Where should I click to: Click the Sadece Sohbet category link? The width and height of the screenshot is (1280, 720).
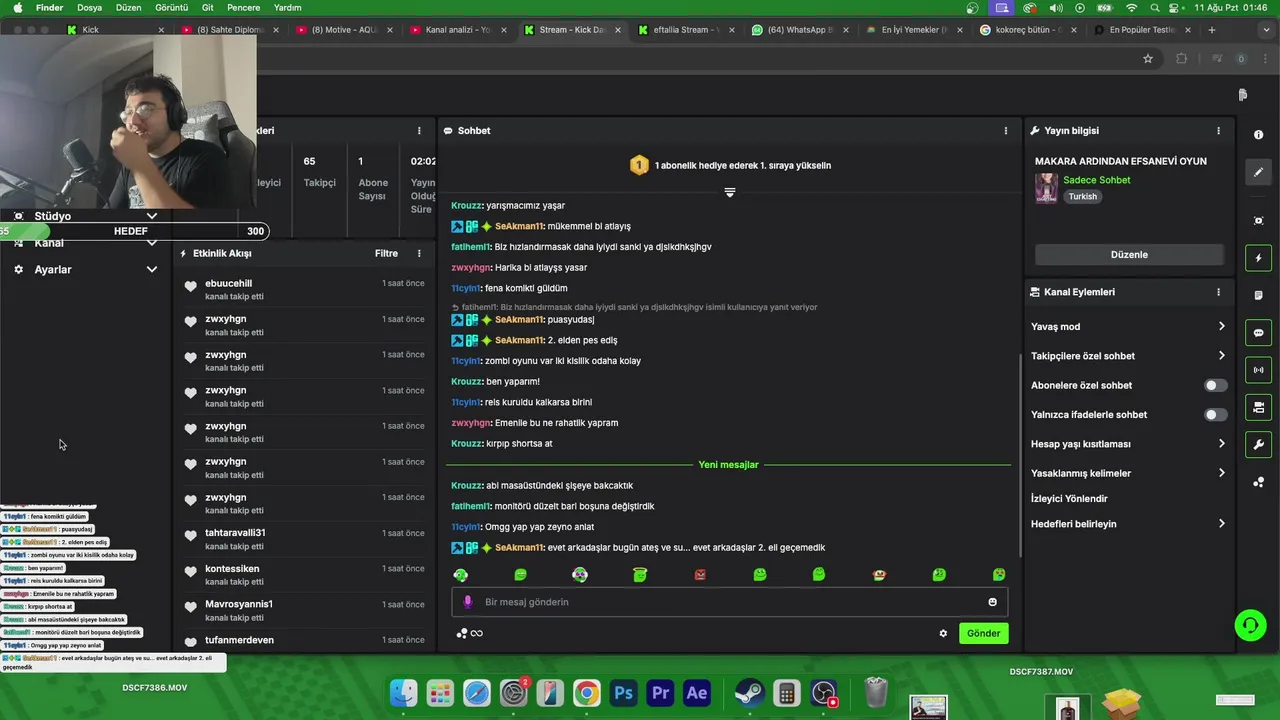click(1097, 180)
